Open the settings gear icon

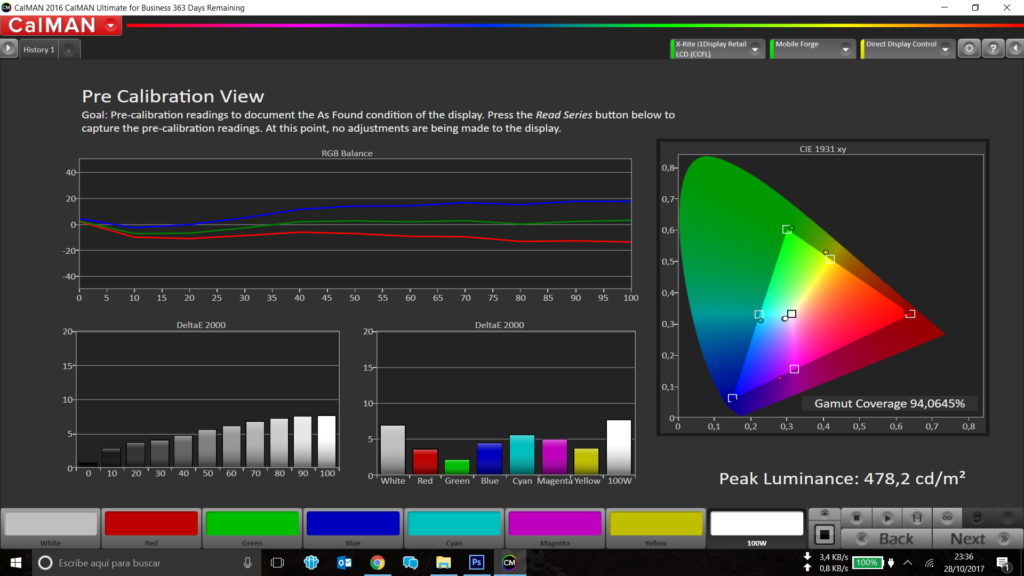[968, 49]
